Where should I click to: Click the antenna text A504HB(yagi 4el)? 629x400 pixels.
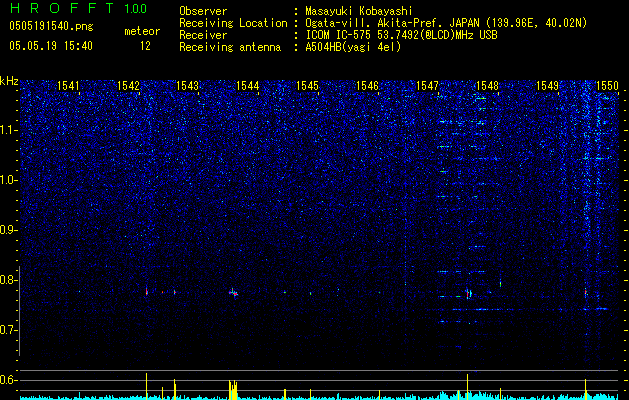[x=353, y=48]
